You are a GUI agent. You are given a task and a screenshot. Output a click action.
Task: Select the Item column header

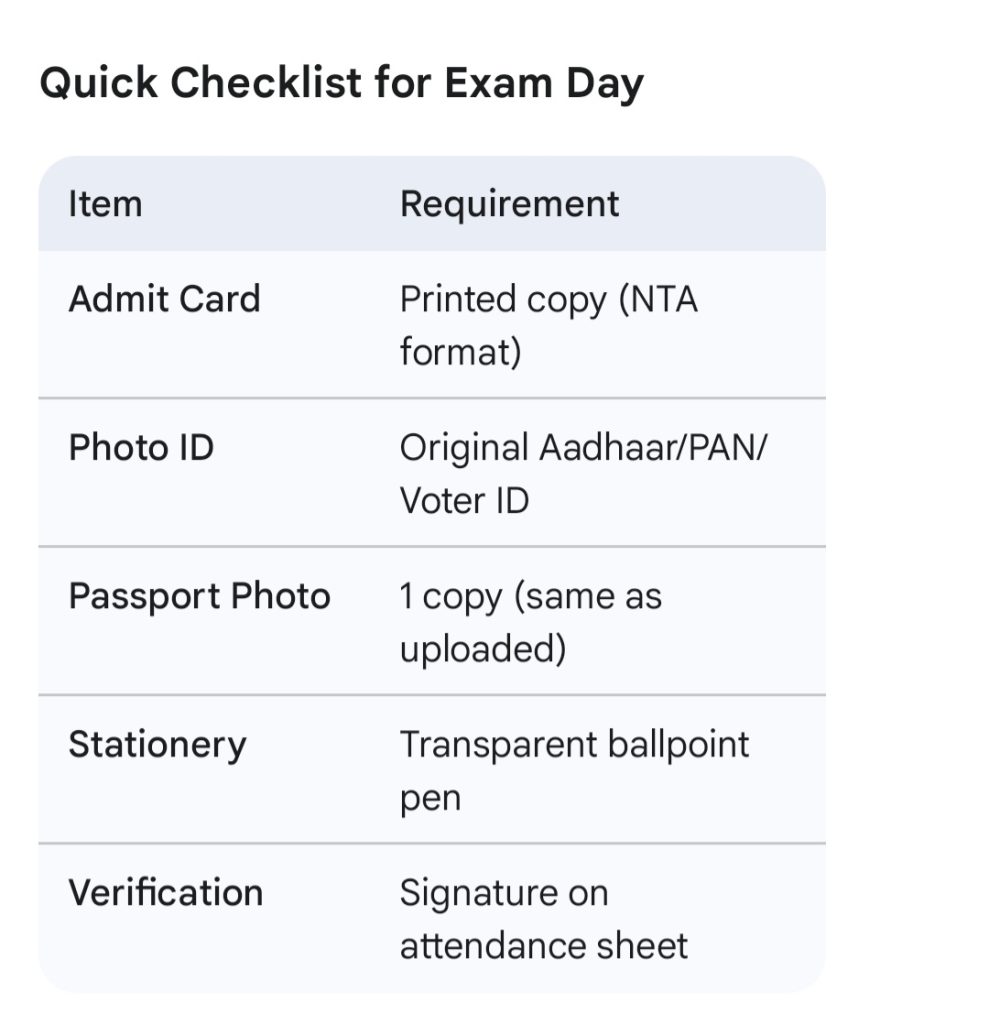[105, 204]
